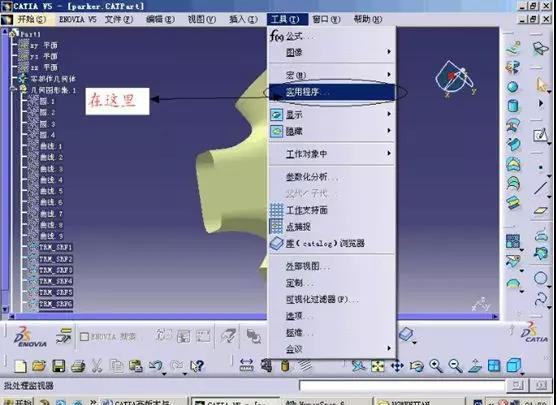
Task: Choose 定制... from the Tools menu
Action: [x=331, y=283]
